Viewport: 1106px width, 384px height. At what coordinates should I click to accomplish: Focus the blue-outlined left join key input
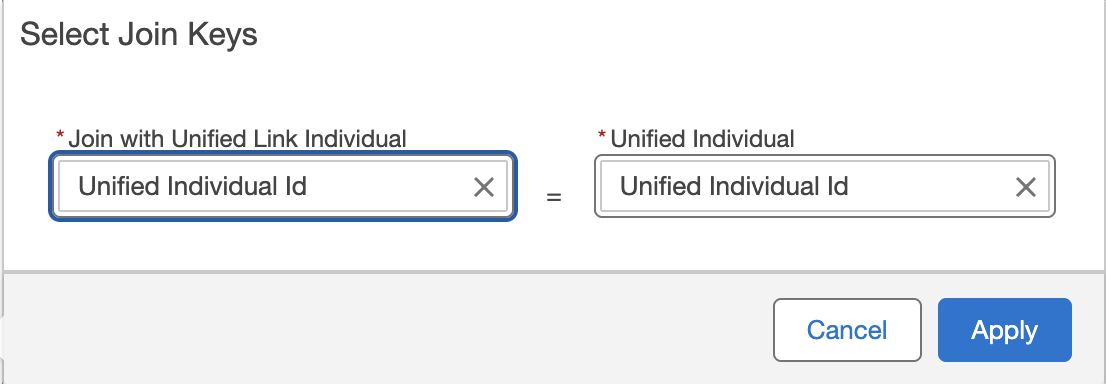(x=282, y=186)
